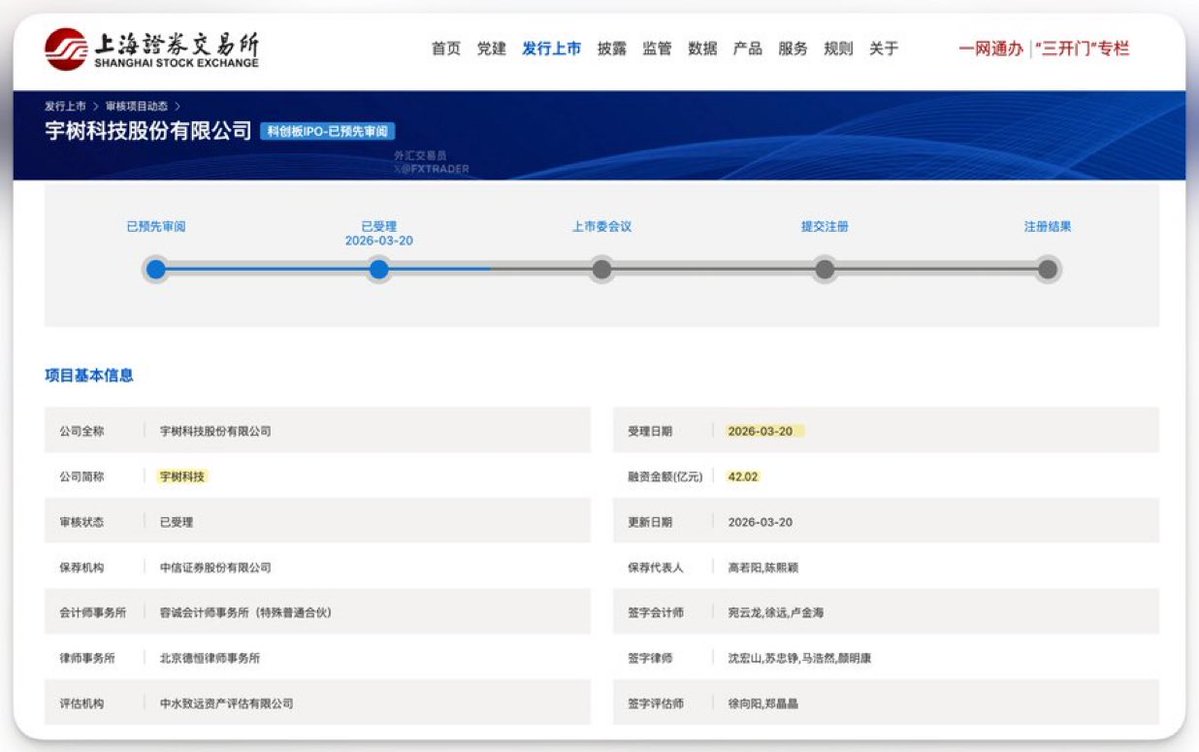Click 审核项目动态 breadcrumb link
The height and width of the screenshot is (752, 1199).
(136, 106)
